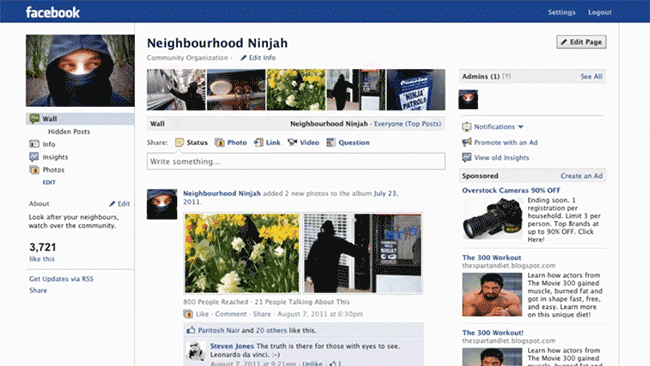Click the Logout link
Screen dimensions: 650x366
[599, 12]
